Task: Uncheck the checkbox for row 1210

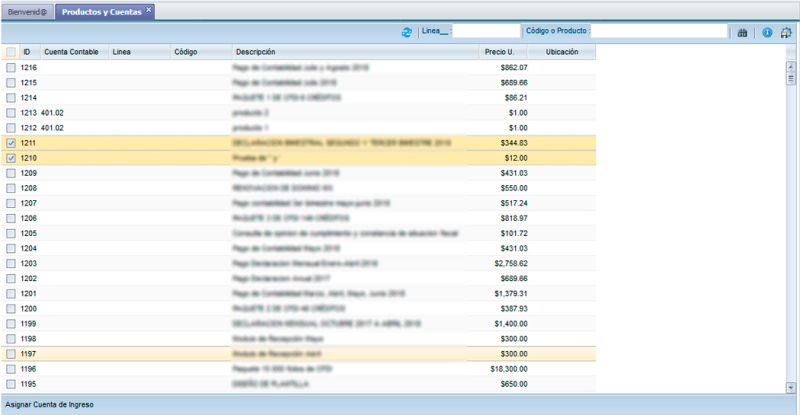Action: [11, 158]
